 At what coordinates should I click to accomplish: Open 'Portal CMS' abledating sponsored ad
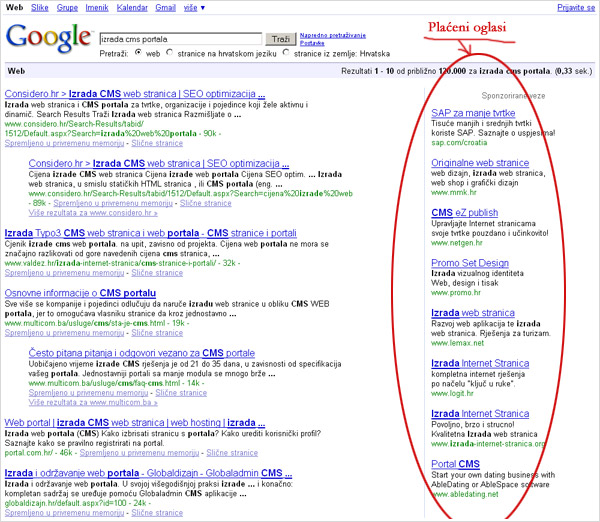(x=455, y=464)
